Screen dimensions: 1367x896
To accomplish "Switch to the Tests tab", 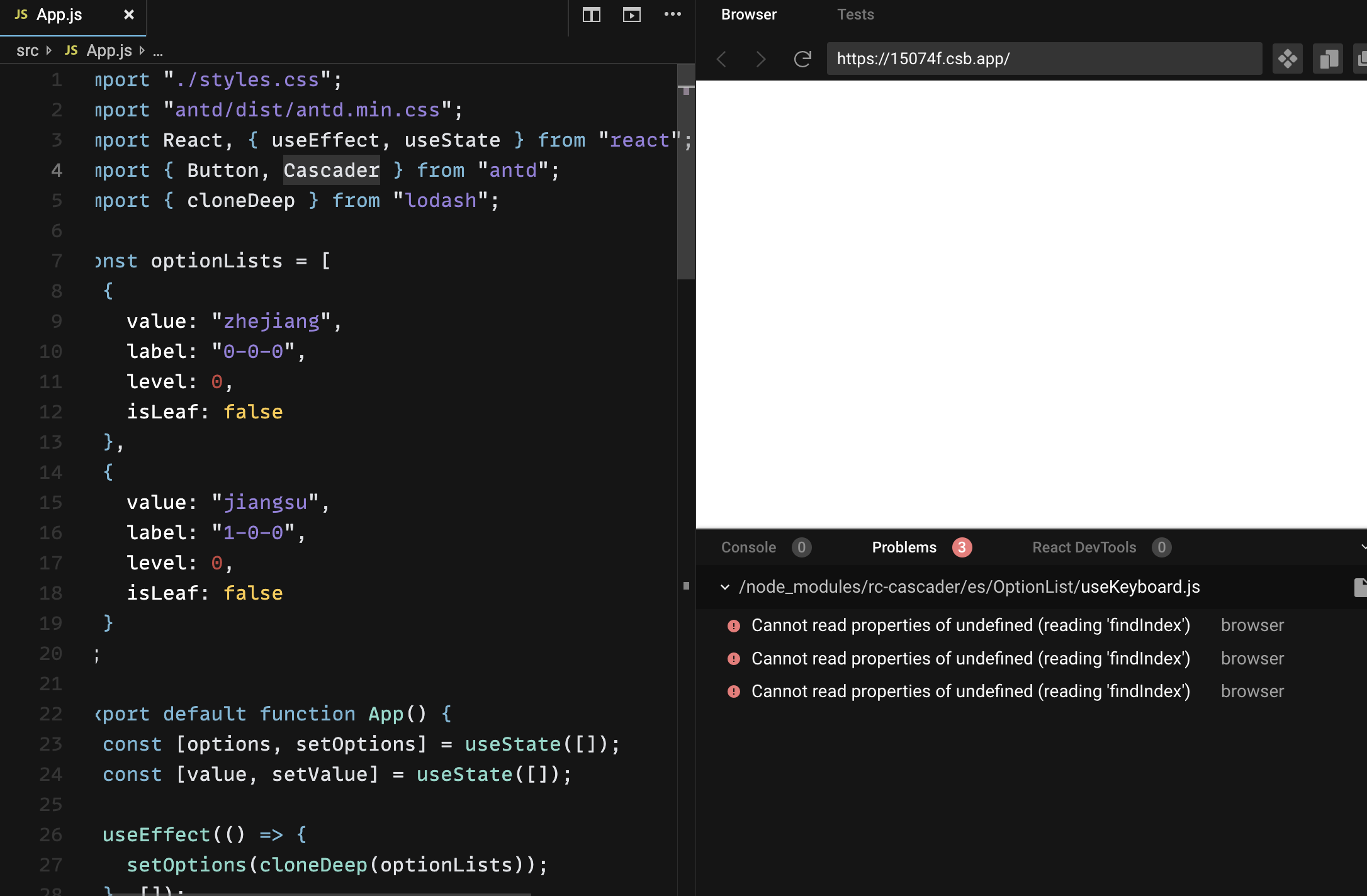I will point(855,14).
